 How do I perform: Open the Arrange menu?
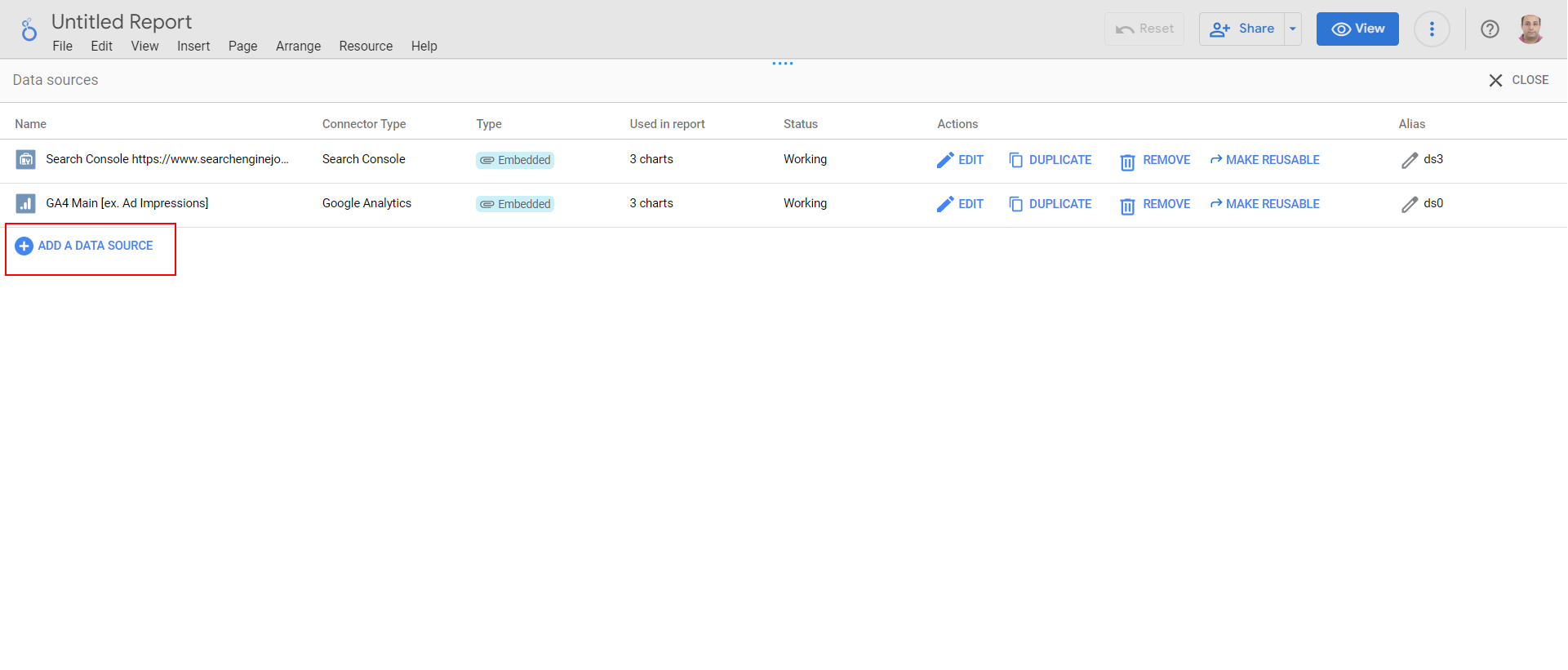pyautogui.click(x=298, y=47)
